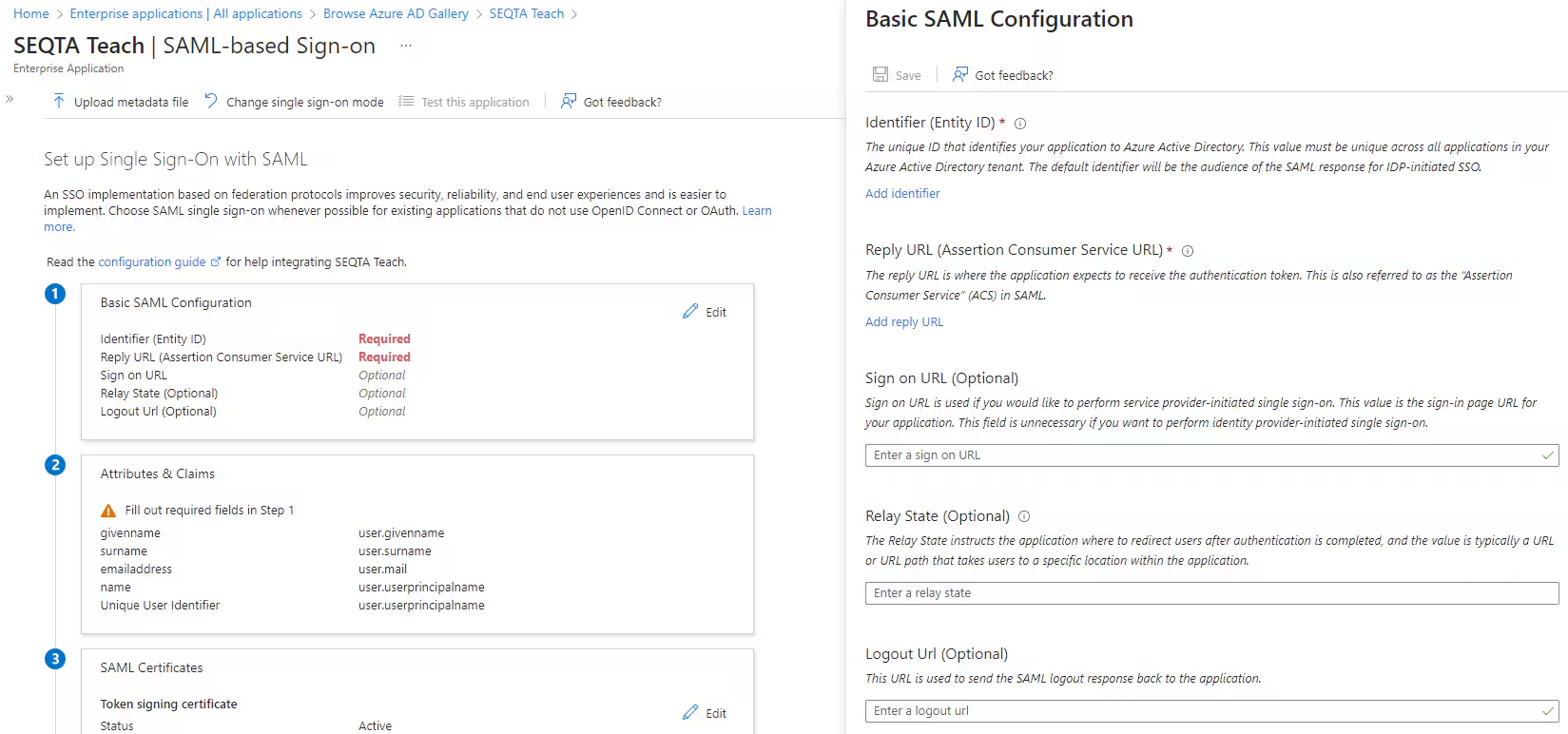Navigate to Browse Azure AD Gallery breadcrumb
Screen dimensions: 1568x734
click(396, 13)
